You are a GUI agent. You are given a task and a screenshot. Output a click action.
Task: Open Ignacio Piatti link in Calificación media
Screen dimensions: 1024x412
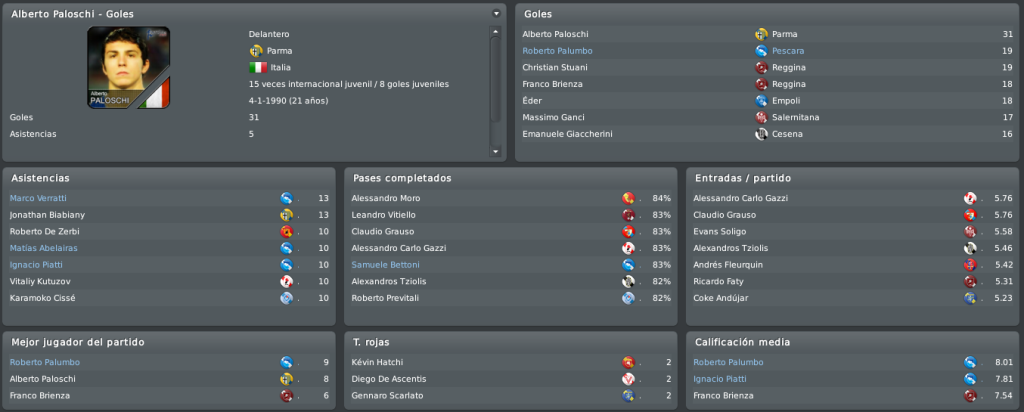point(720,379)
